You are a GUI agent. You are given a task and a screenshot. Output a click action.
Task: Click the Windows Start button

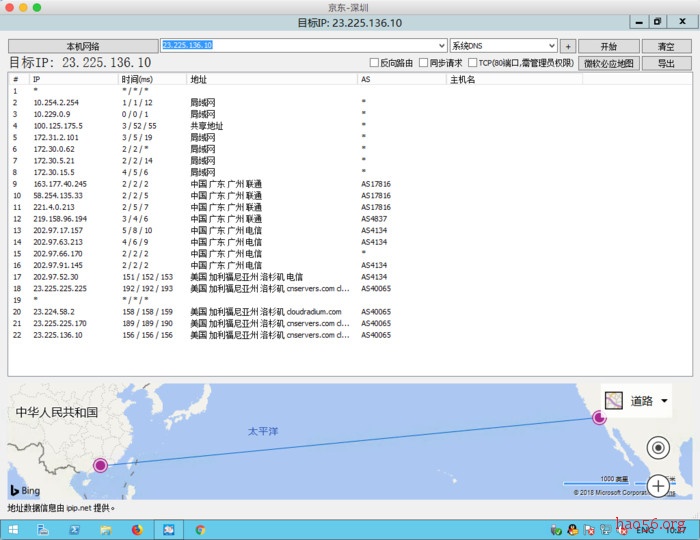[13, 530]
